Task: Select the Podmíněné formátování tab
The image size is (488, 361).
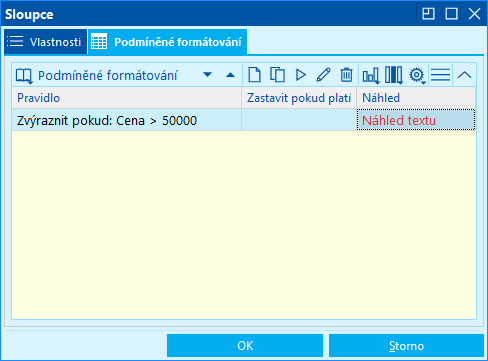Action: tap(167, 42)
